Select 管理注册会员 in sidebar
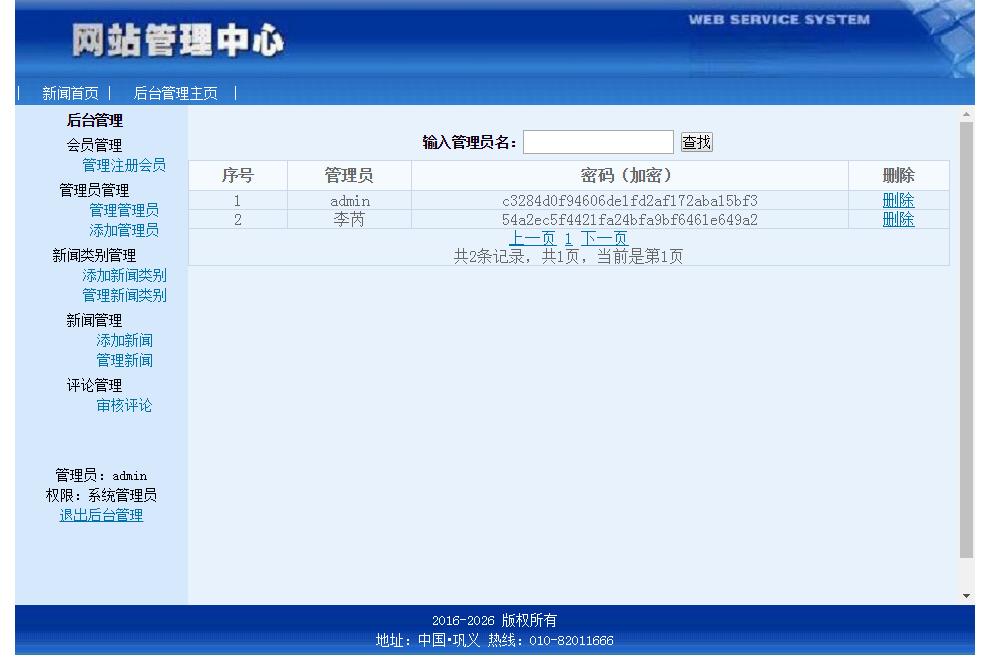This screenshot has height=666, width=986. (123, 165)
